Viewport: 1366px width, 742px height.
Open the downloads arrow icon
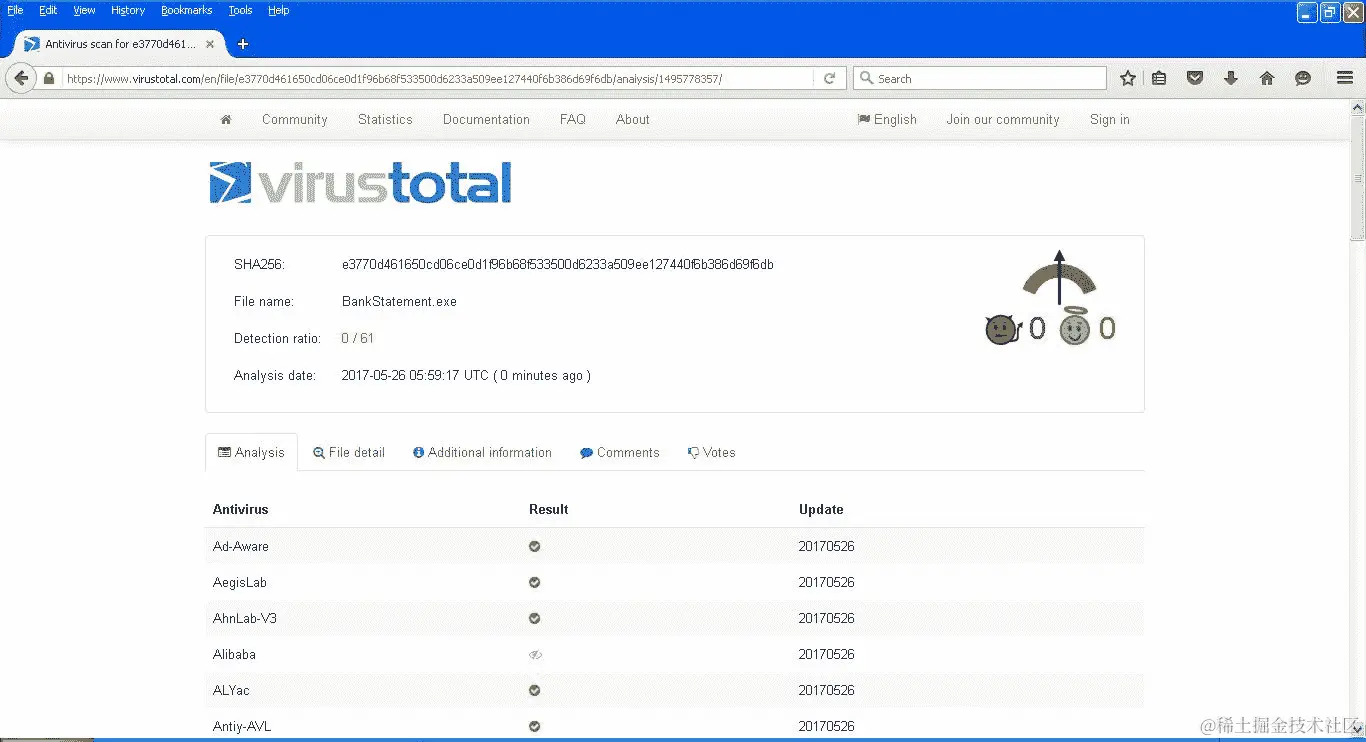[x=1231, y=79]
